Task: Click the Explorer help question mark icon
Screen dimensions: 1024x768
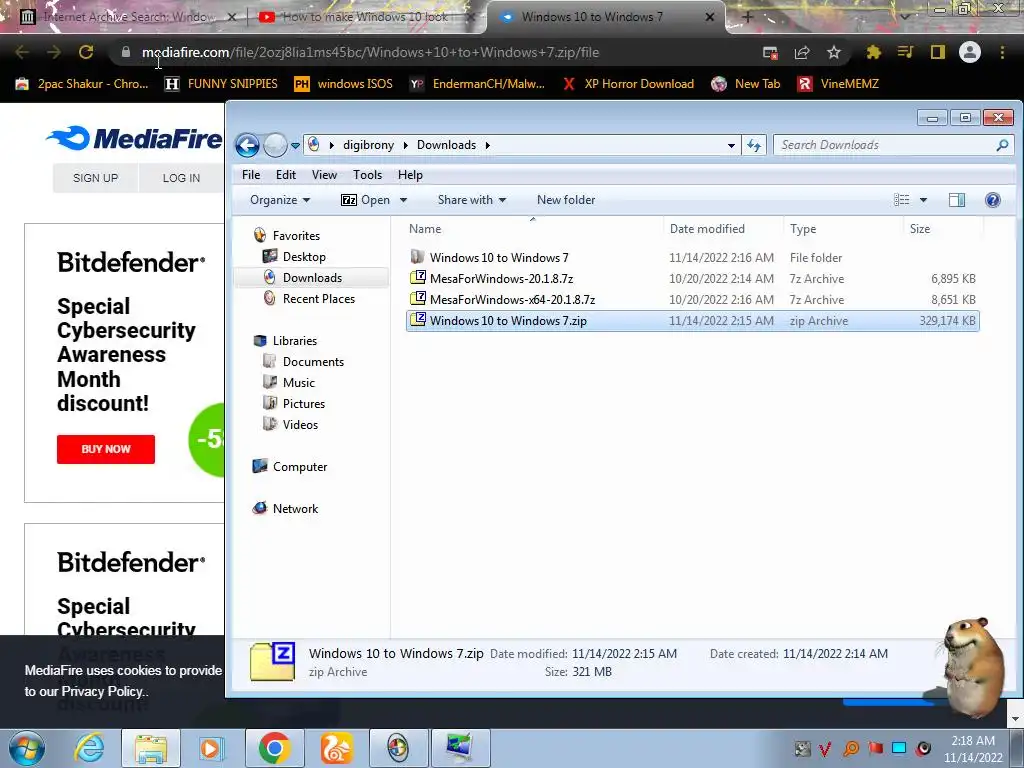Action: pos(993,200)
